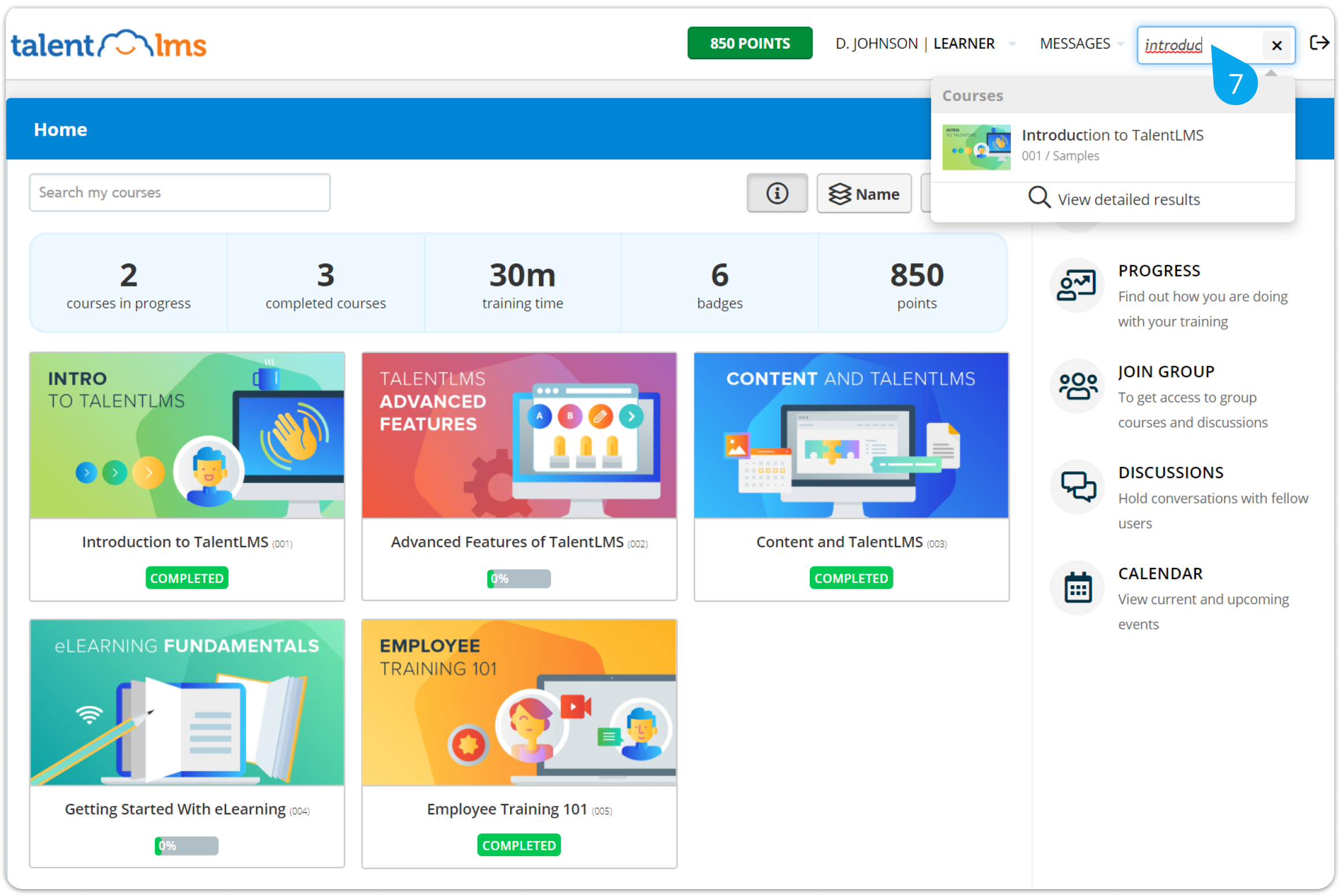
Task: Click COMPLETED badge on Employee Training 101
Action: click(519, 845)
